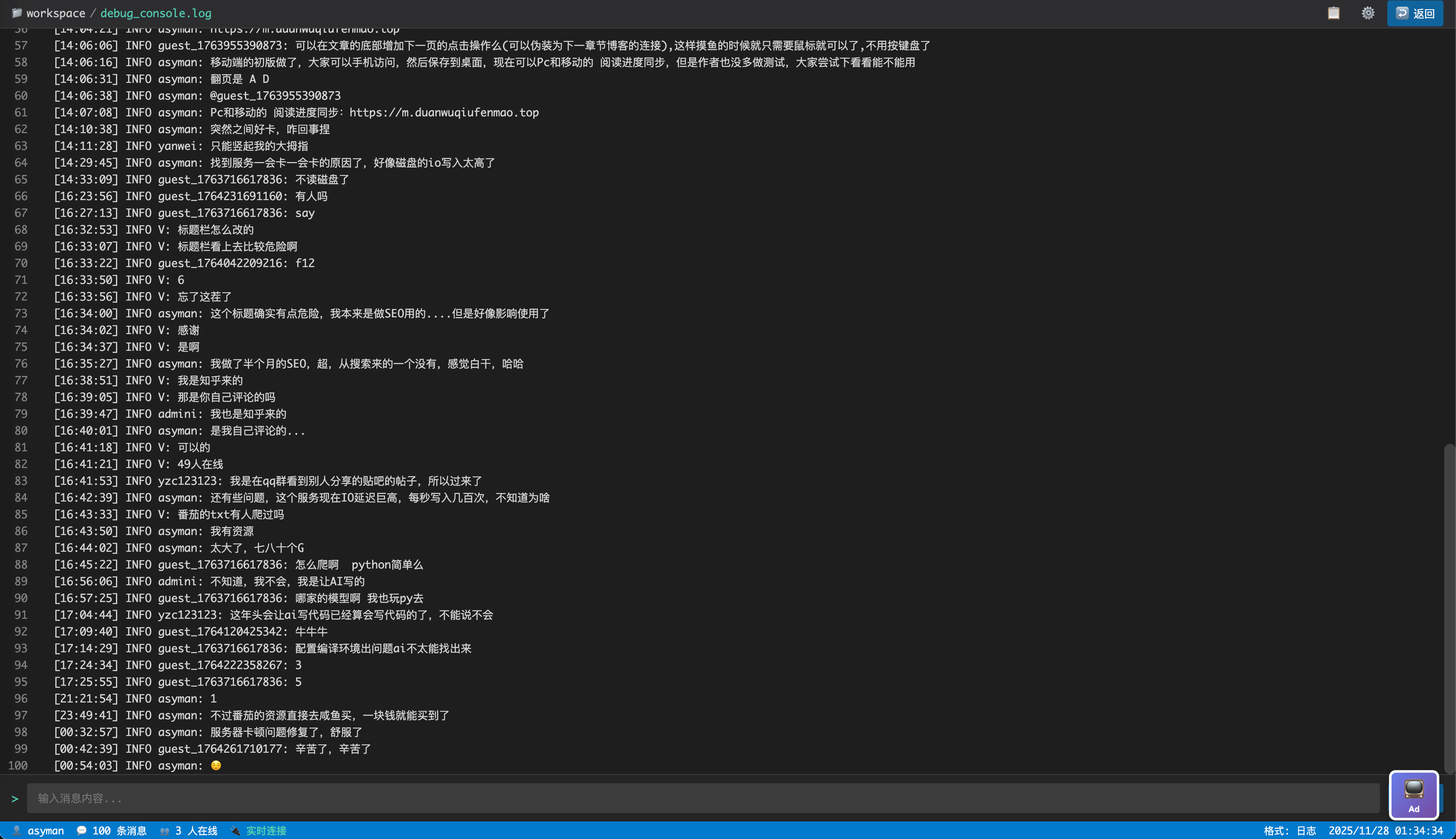The width and height of the screenshot is (1456, 839).
Task: Click the people icon next to 3 人在线
Action: [x=165, y=830]
